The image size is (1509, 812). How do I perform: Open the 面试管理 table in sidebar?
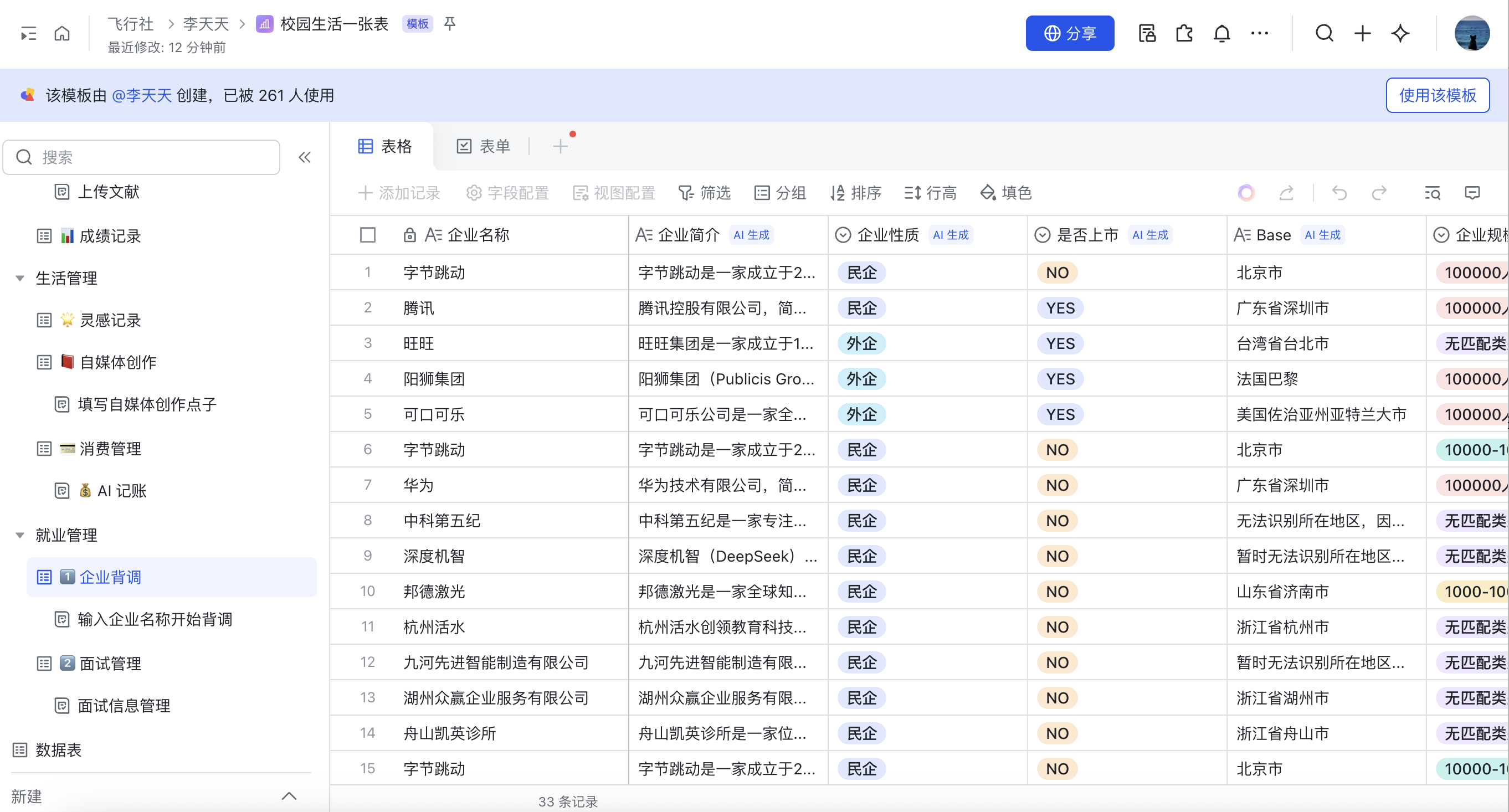coord(110,663)
